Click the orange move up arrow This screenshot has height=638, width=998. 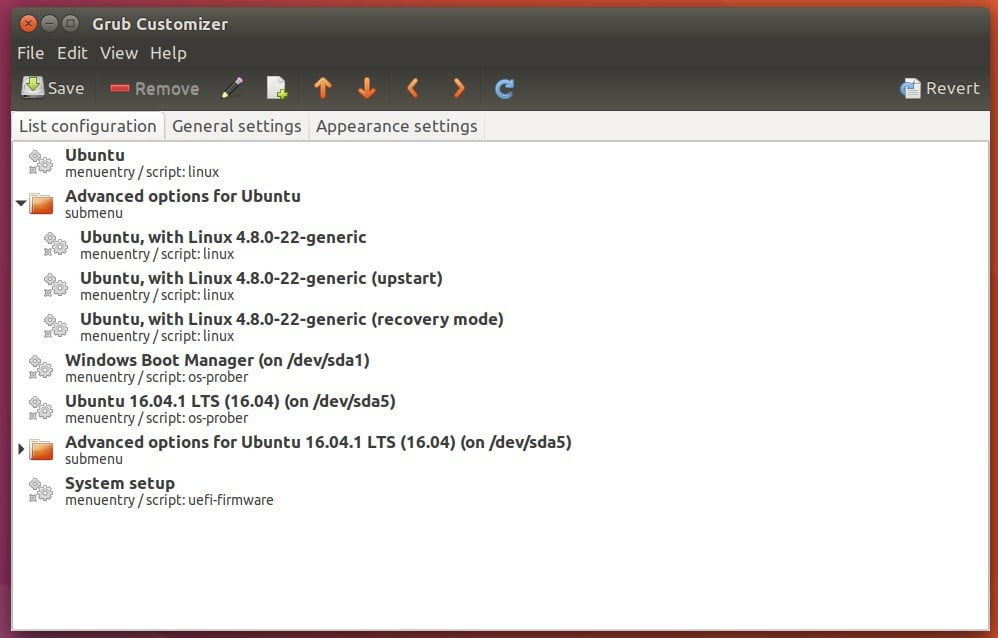pyautogui.click(x=323, y=88)
